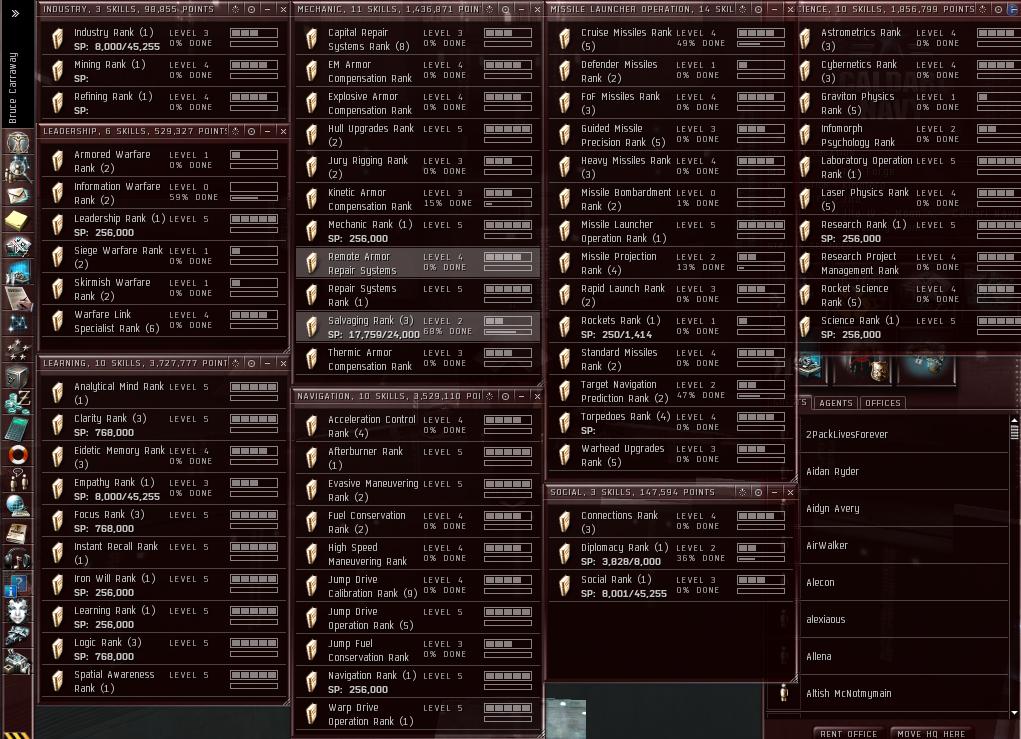Viewport: 1021px width, 739px height.
Task: Open the Calculator icon in sidebar
Action: pos(18,428)
